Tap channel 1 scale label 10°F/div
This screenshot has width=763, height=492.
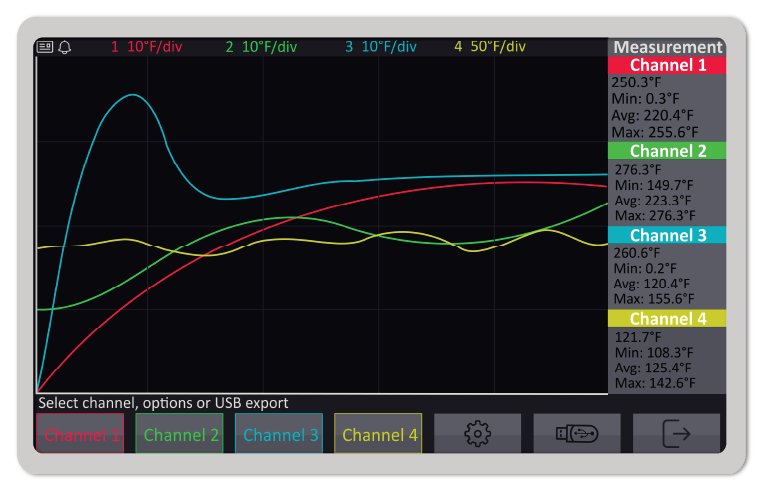[146, 47]
